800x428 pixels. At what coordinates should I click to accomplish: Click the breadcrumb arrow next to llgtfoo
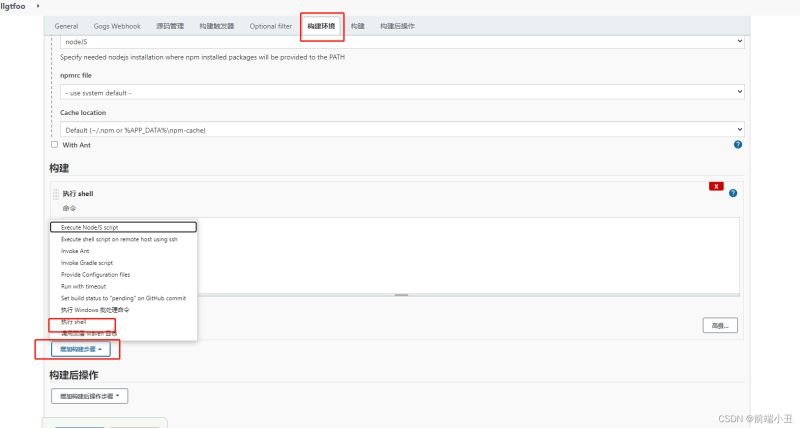[38, 6]
